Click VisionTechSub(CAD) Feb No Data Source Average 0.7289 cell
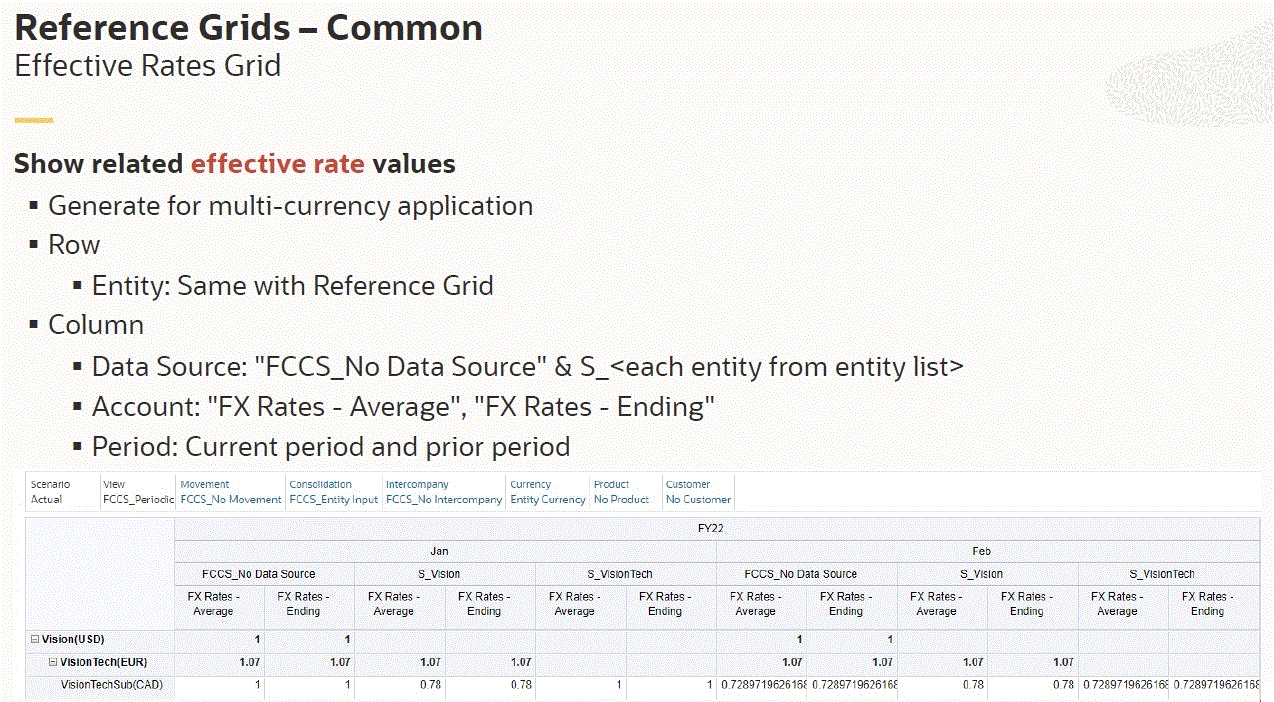Image resolution: width=1274 pixels, height=702 pixels. pyautogui.click(x=762, y=685)
